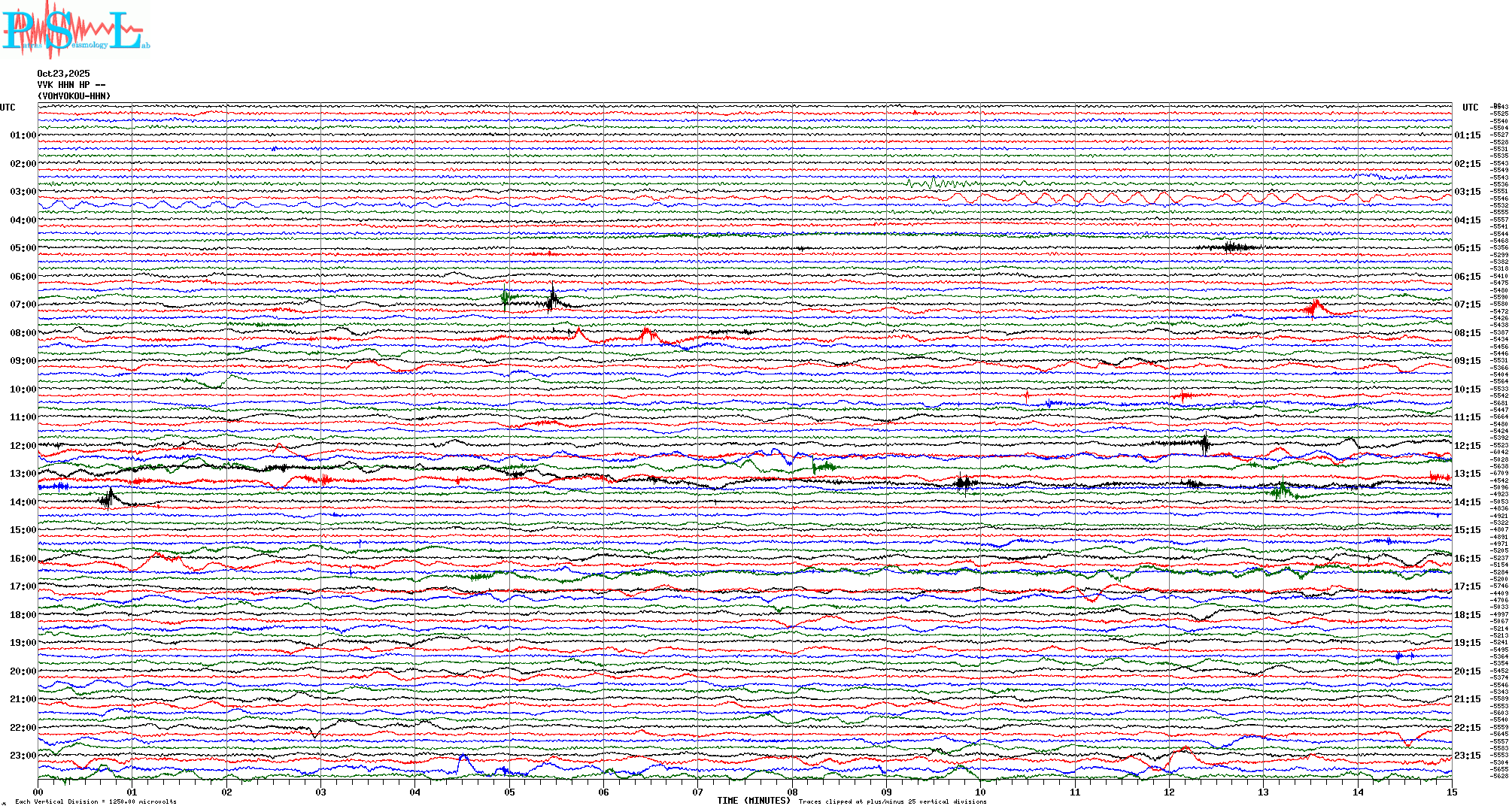The width and height of the screenshot is (1512, 812).
Task: Click the TIME (MINUTES) axis title
Action: (x=753, y=801)
